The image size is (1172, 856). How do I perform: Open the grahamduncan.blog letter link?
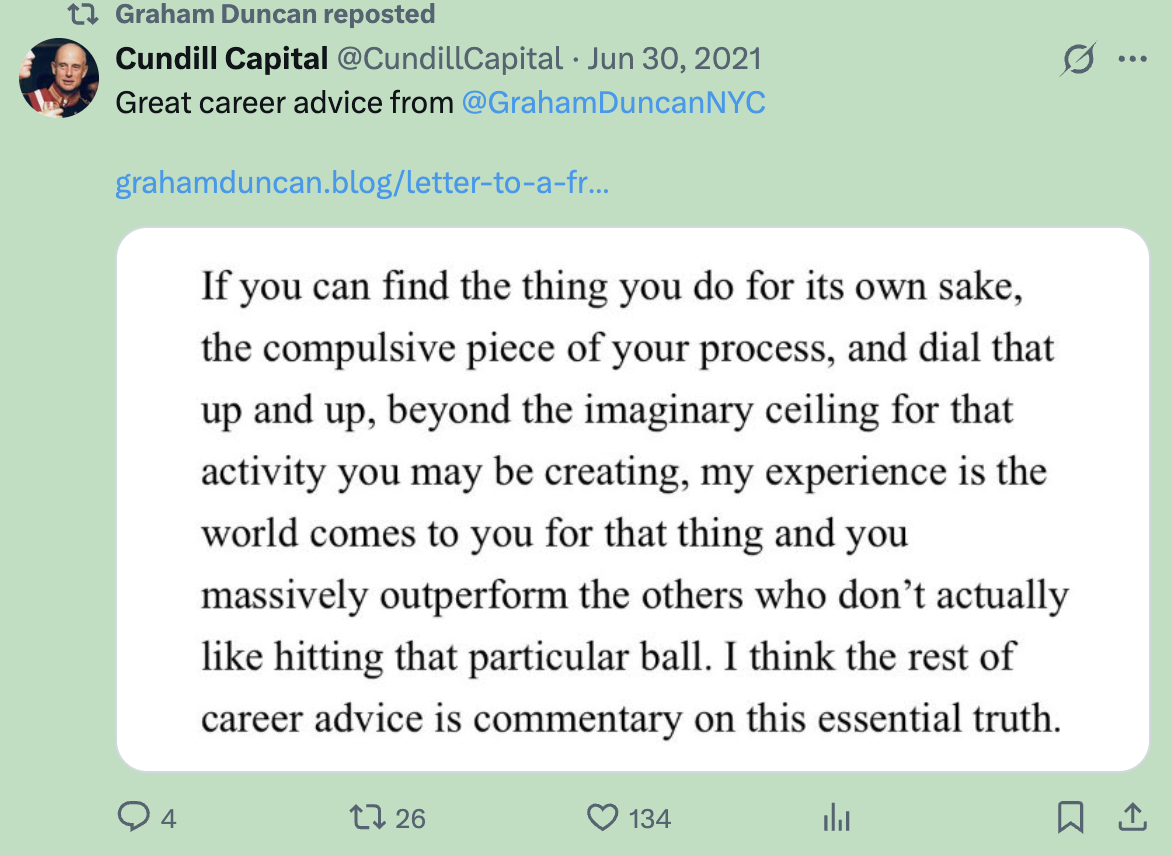362,184
